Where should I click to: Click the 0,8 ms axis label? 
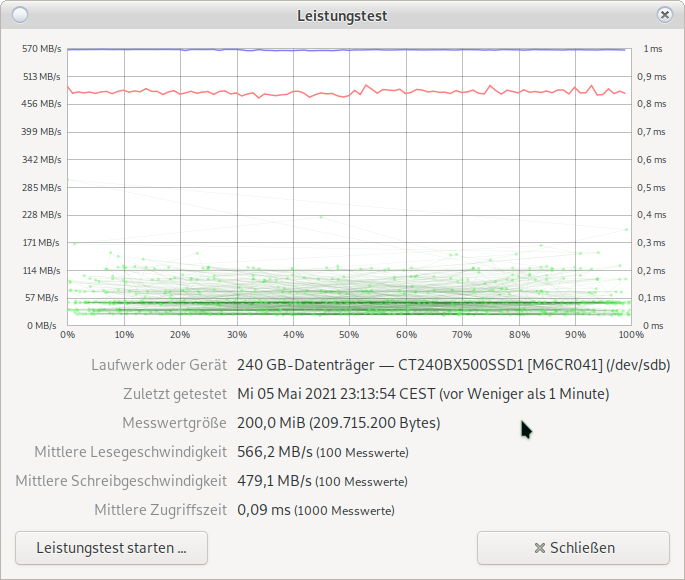coord(651,104)
